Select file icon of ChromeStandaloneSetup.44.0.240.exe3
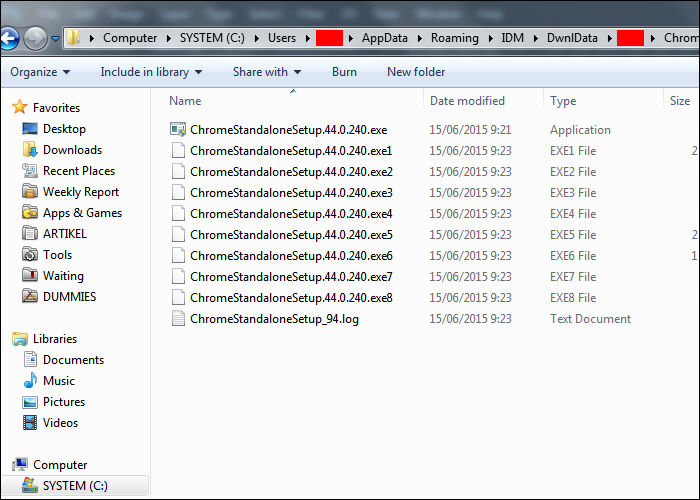 [x=178, y=192]
